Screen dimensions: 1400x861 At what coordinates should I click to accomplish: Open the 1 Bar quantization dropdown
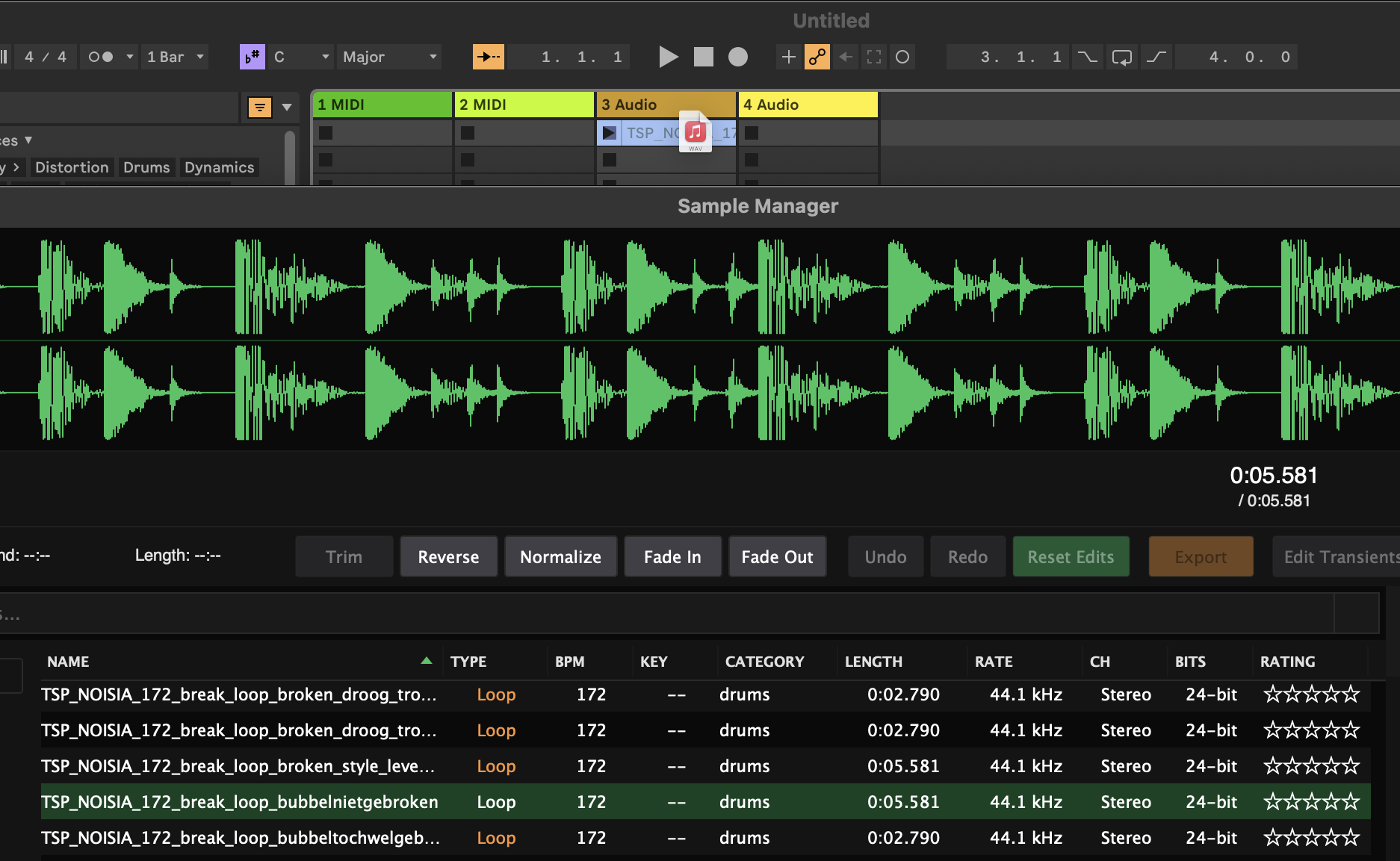(x=175, y=57)
